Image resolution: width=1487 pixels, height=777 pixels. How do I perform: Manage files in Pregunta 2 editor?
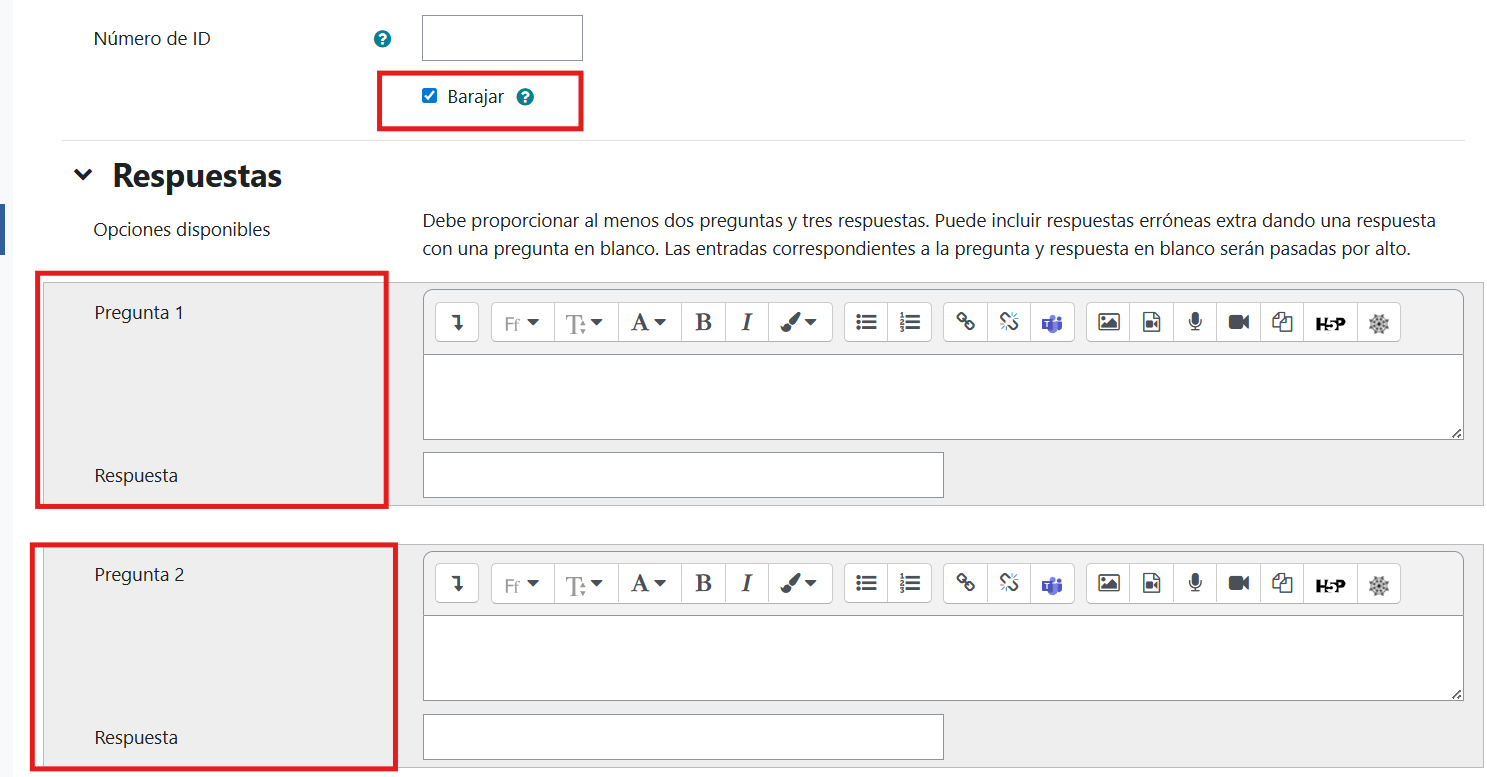pos(1282,584)
